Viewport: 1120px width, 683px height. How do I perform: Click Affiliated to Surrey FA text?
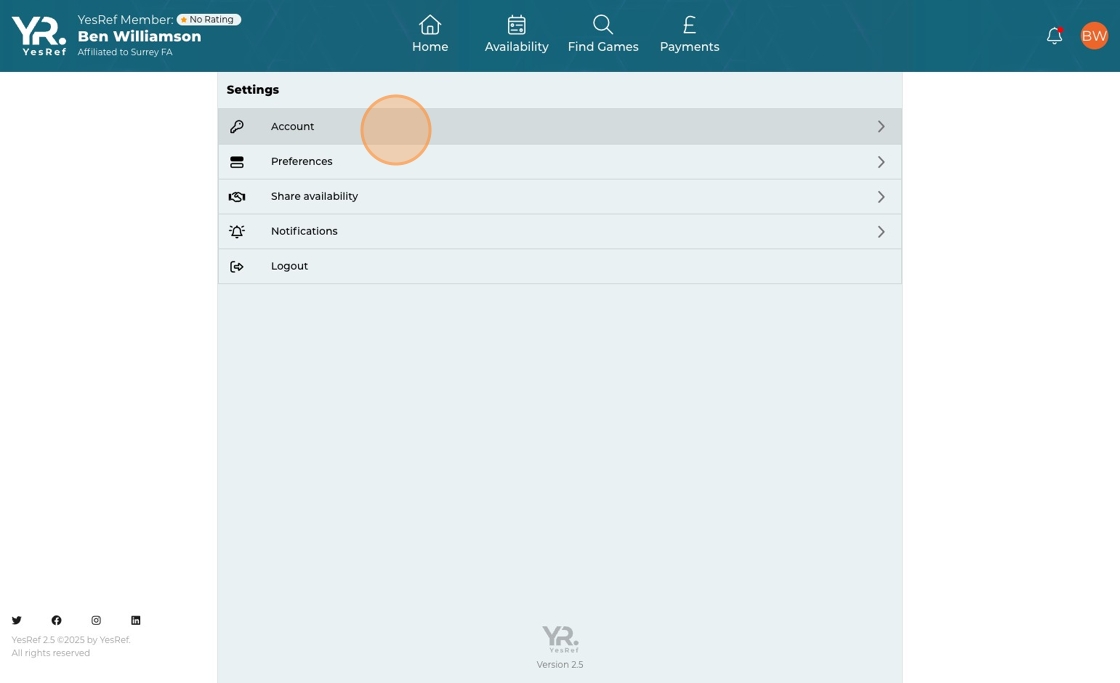(125, 52)
